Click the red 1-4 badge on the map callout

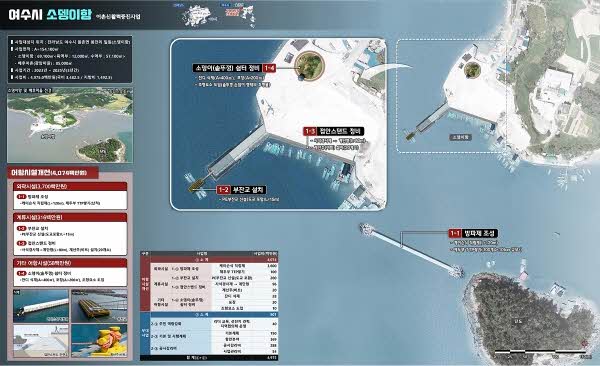pos(269,68)
